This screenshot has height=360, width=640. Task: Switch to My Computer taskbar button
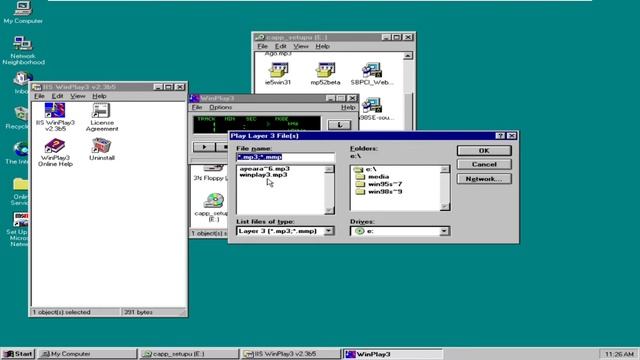87,354
